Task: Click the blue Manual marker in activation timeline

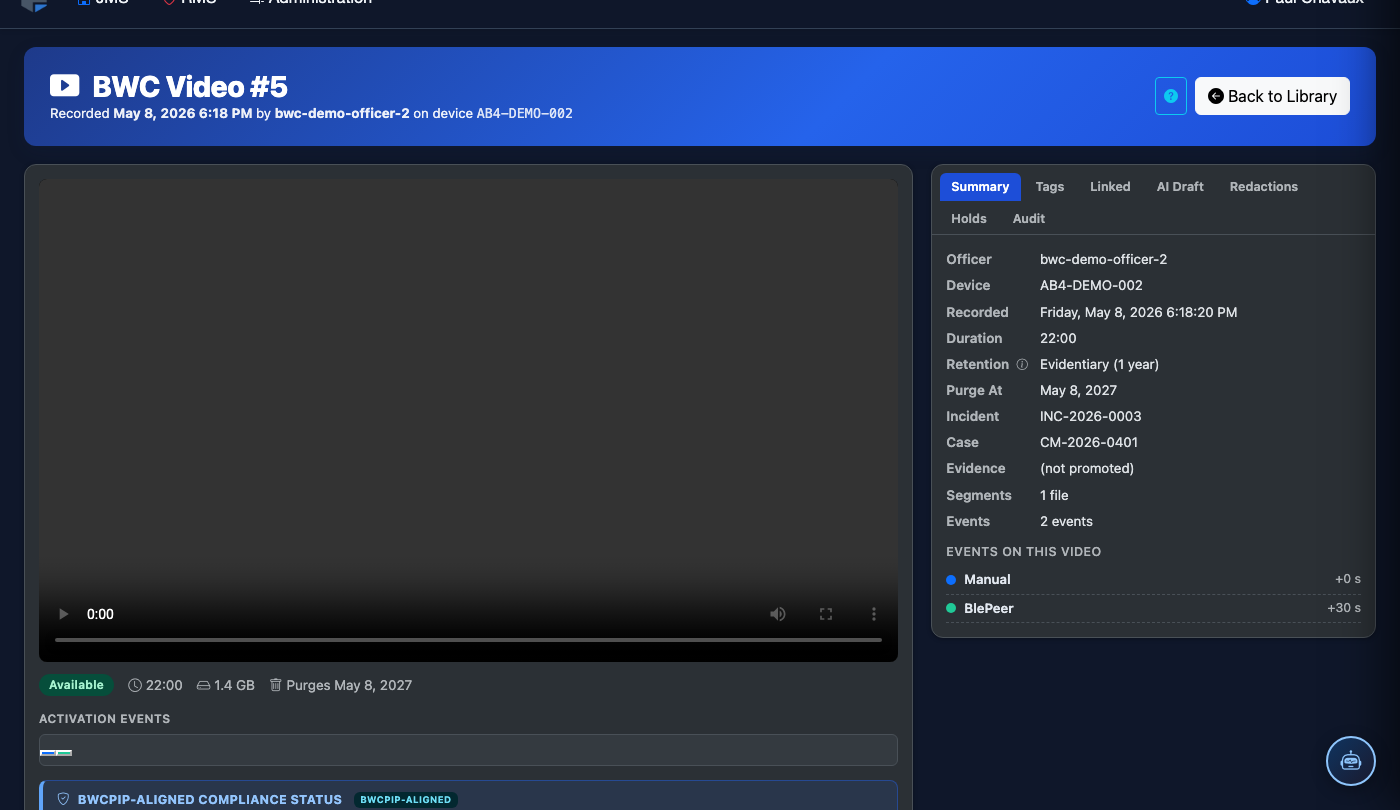Action: coord(47,752)
